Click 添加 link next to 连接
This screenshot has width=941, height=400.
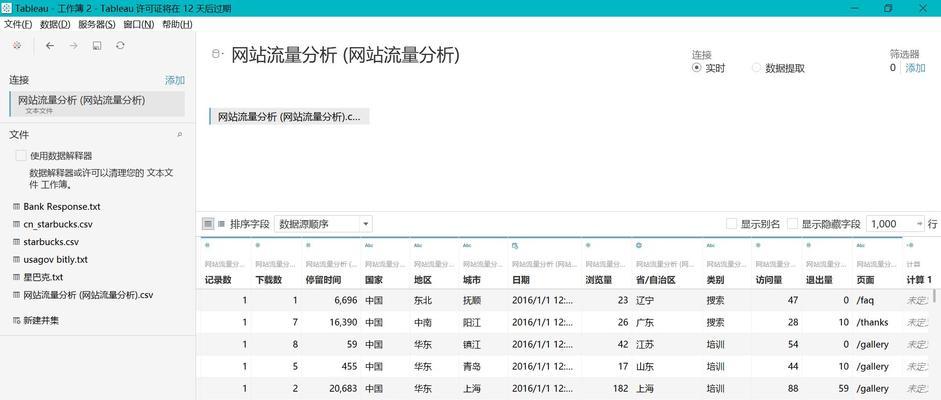coord(175,80)
